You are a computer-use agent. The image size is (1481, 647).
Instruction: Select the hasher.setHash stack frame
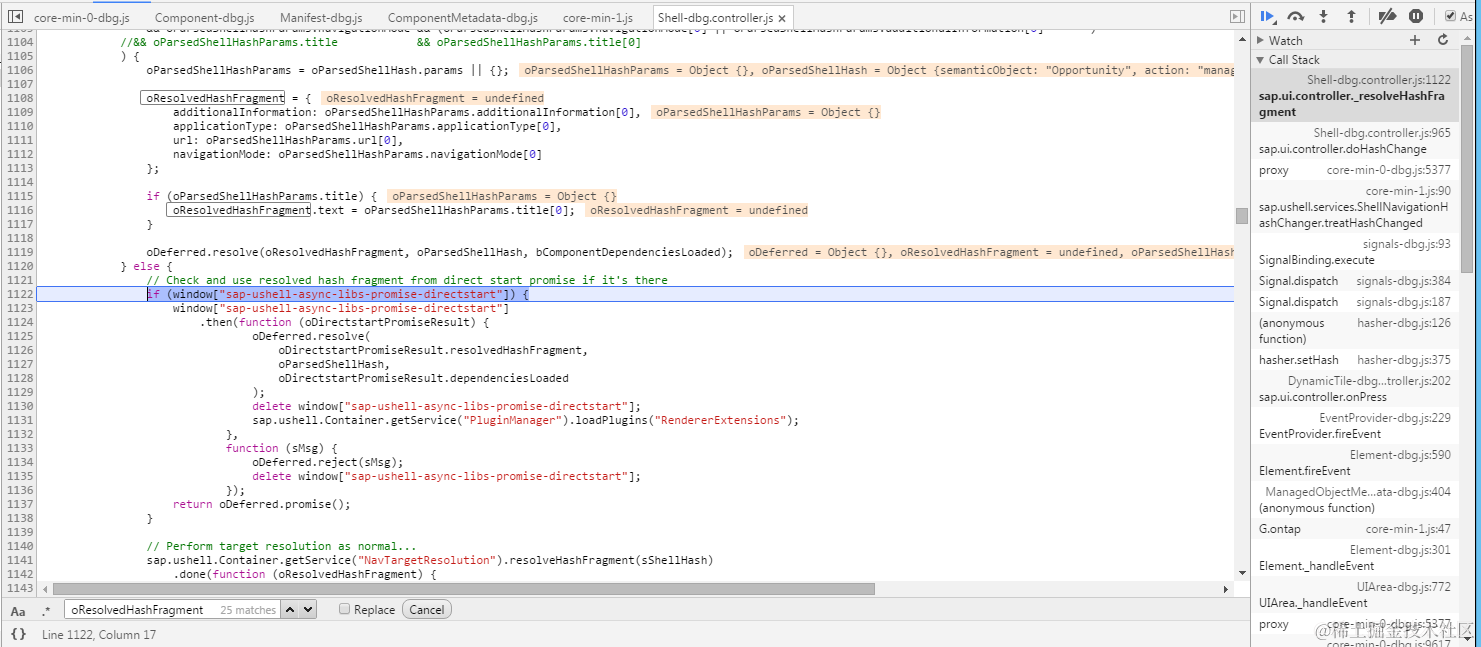(x=1354, y=360)
